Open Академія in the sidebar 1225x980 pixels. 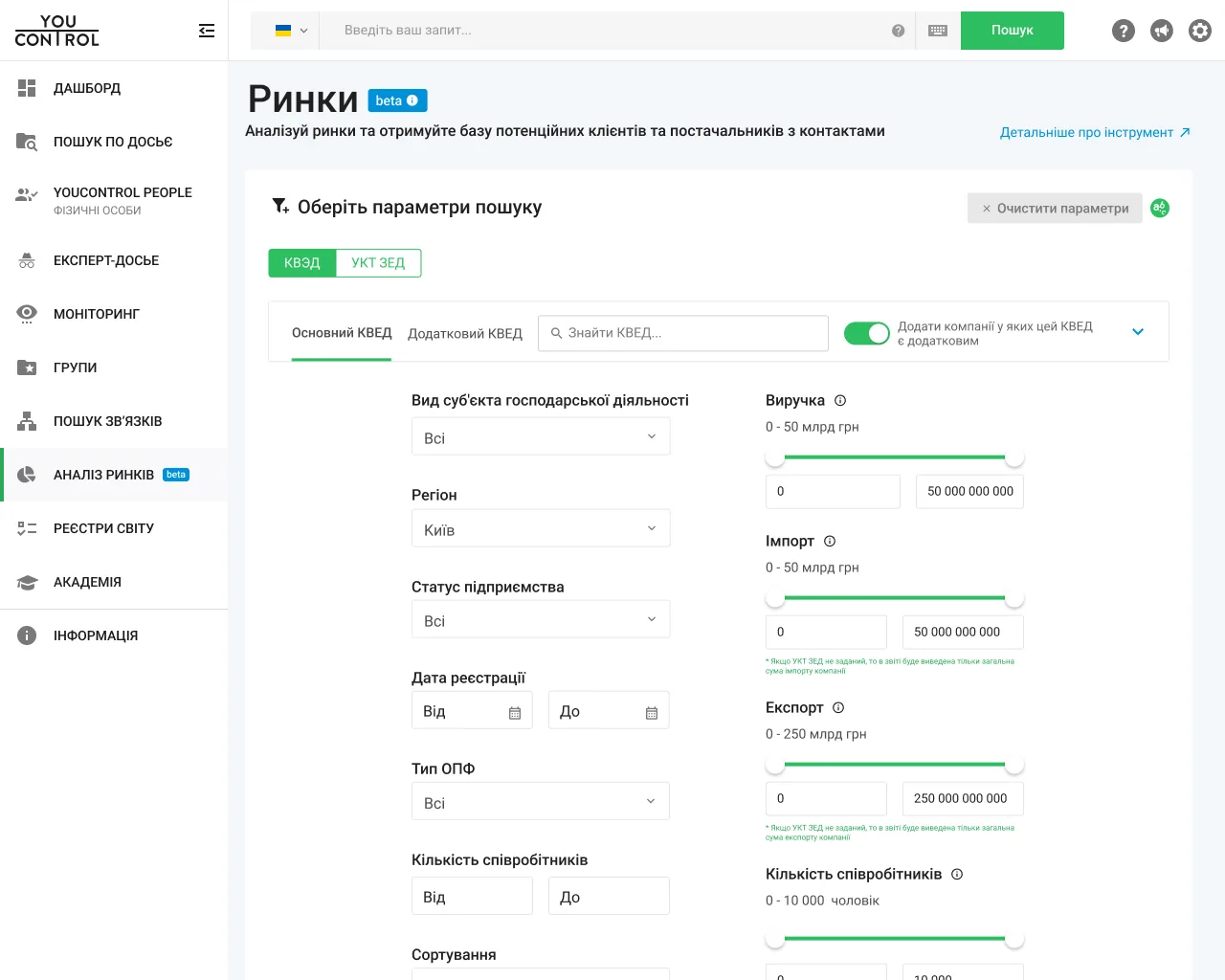114,582
